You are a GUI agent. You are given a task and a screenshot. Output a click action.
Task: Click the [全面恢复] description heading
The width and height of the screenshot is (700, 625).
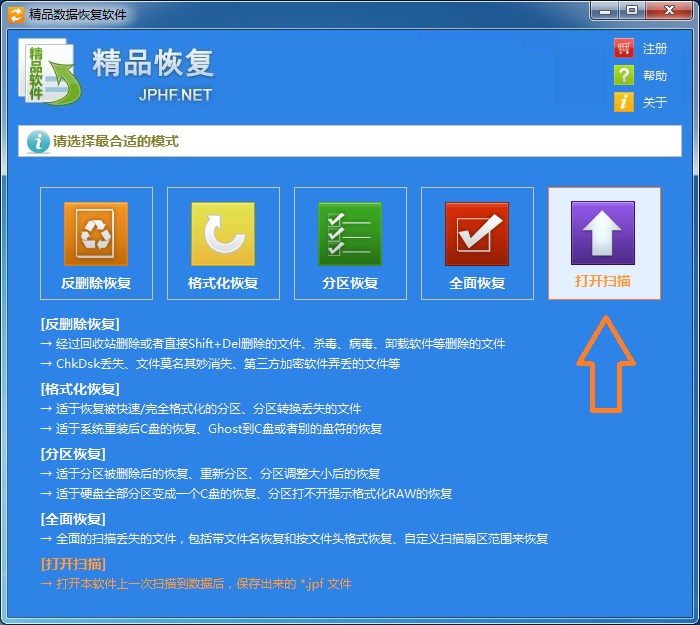[x=73, y=519]
